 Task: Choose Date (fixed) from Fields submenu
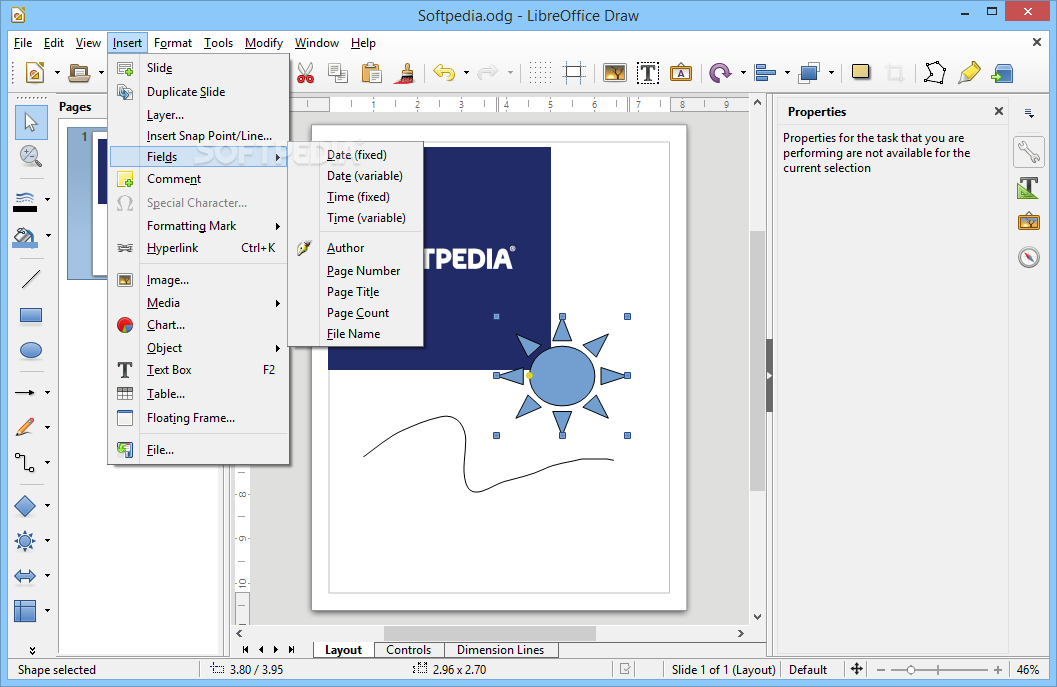(x=357, y=155)
